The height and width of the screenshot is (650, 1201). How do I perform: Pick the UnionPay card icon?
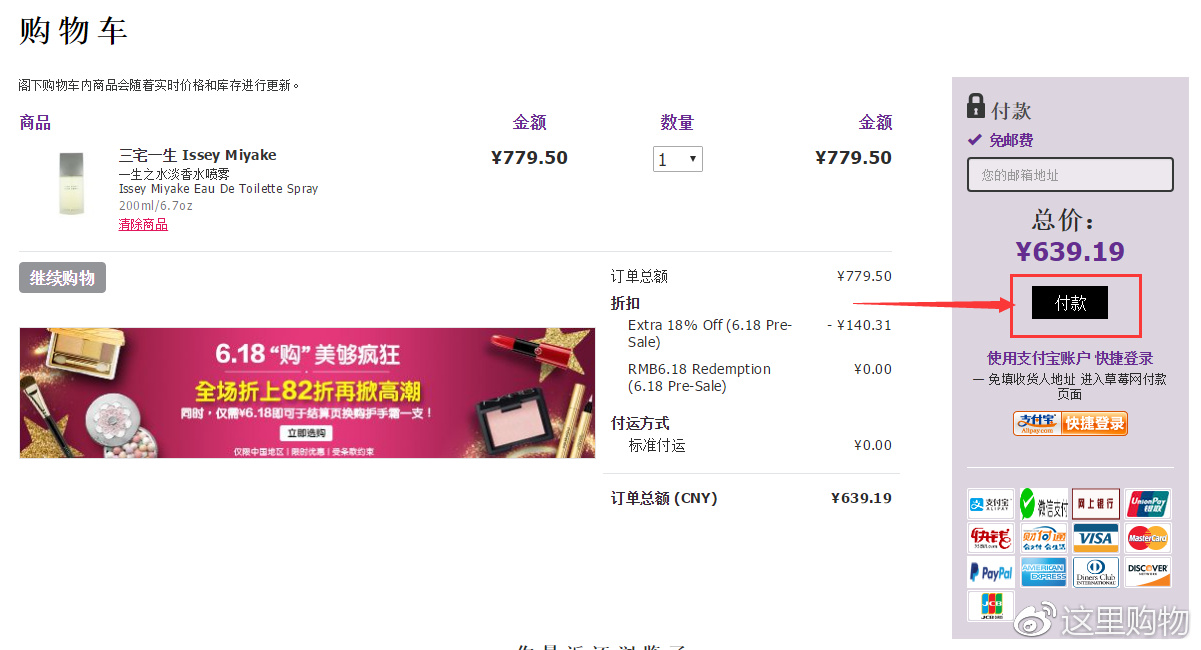click(x=1148, y=504)
